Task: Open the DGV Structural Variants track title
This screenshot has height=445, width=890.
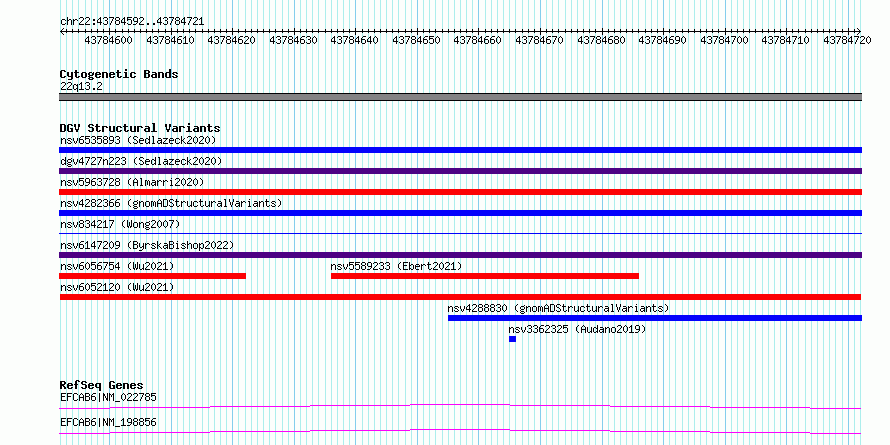Action: [140, 128]
